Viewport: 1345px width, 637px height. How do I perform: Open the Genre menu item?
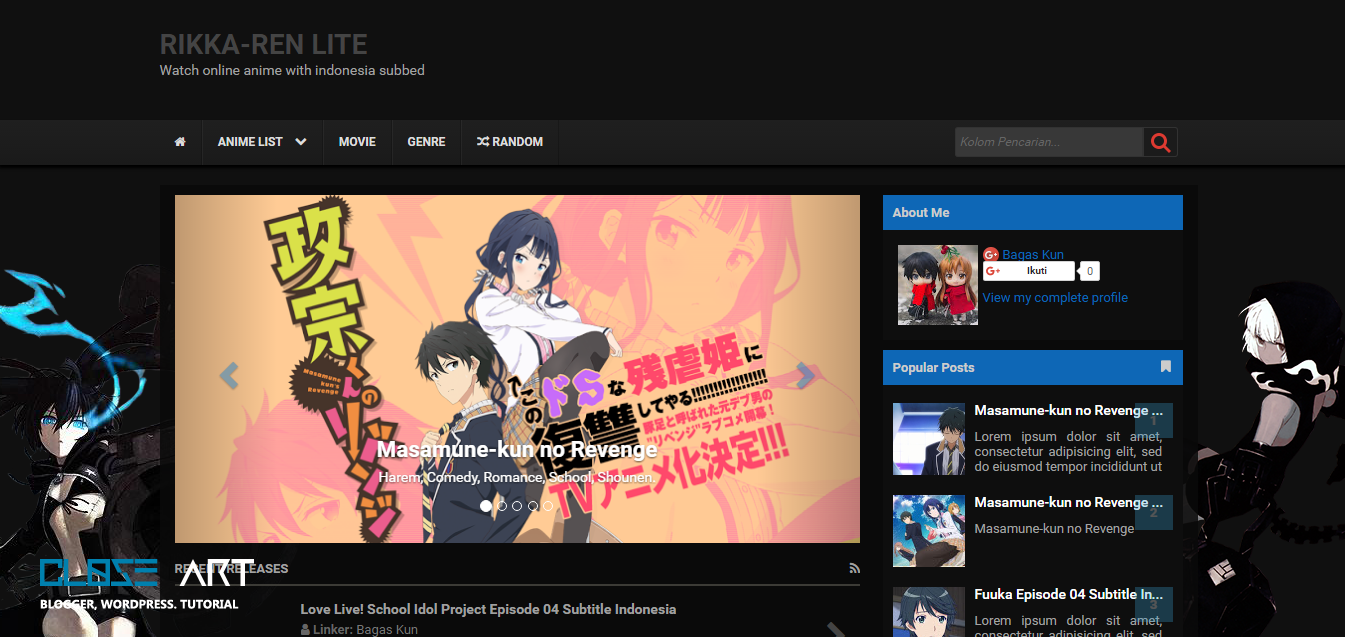point(426,142)
